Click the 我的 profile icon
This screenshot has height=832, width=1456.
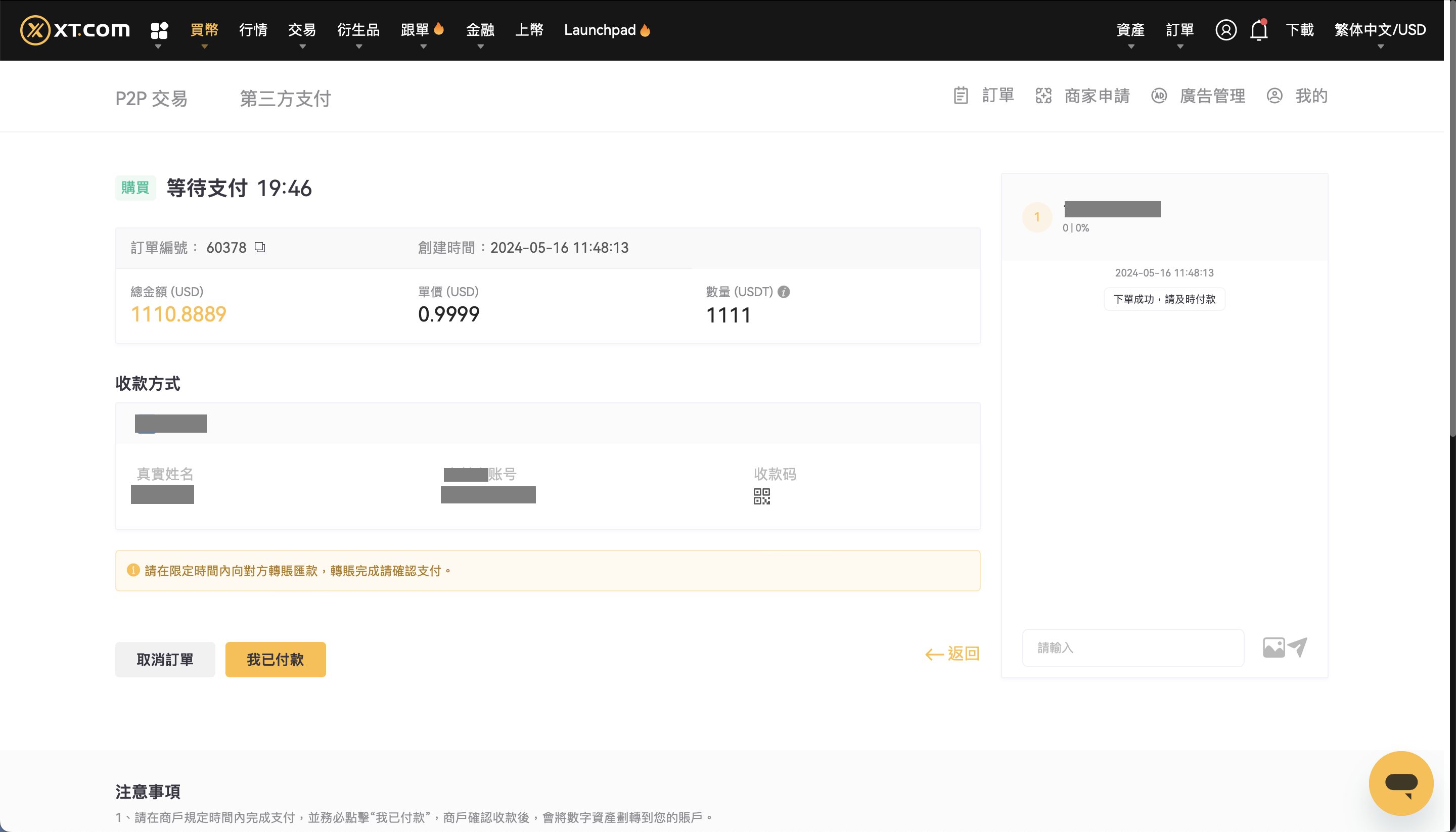pos(1275,96)
